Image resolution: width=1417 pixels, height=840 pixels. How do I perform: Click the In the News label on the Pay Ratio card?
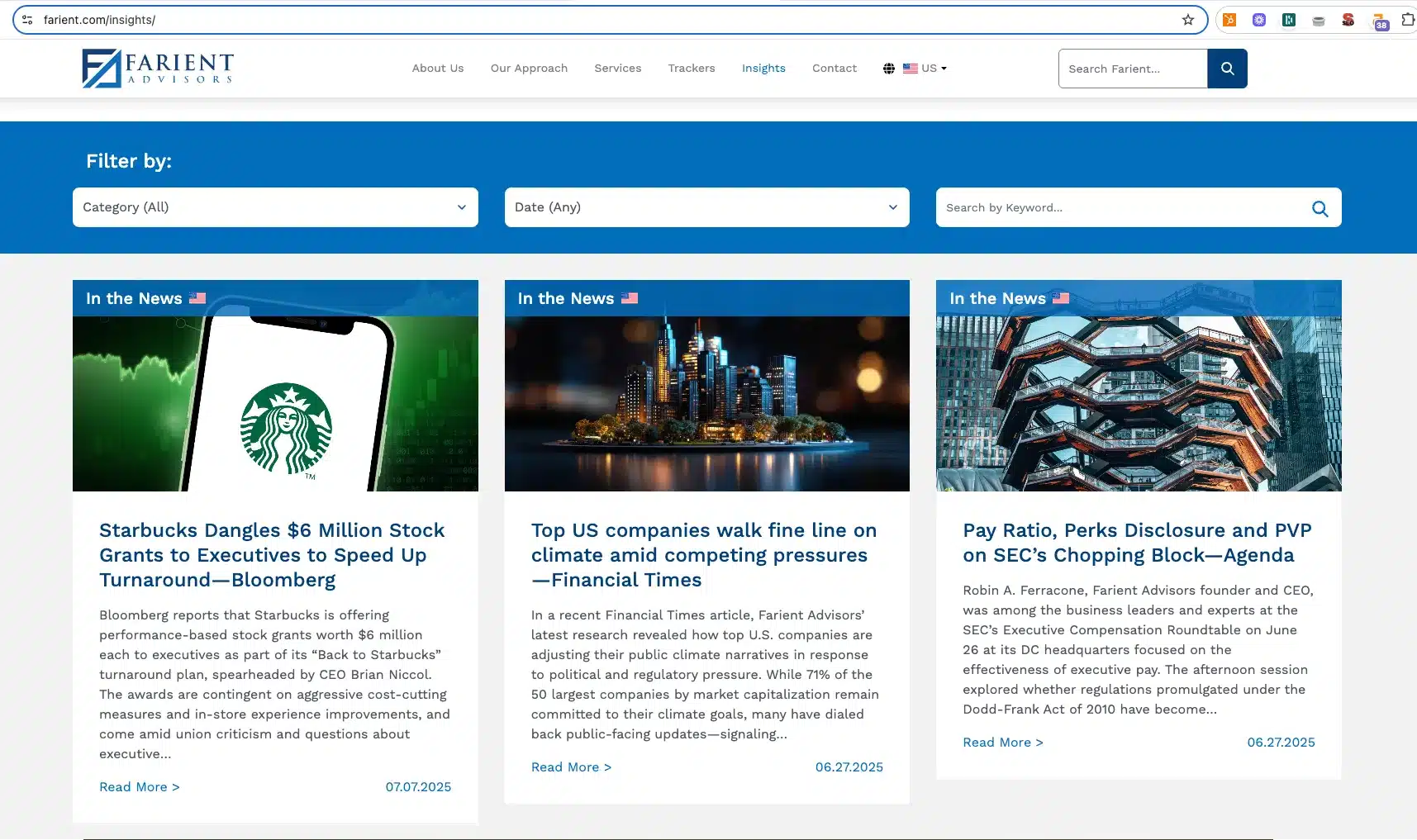coord(997,298)
